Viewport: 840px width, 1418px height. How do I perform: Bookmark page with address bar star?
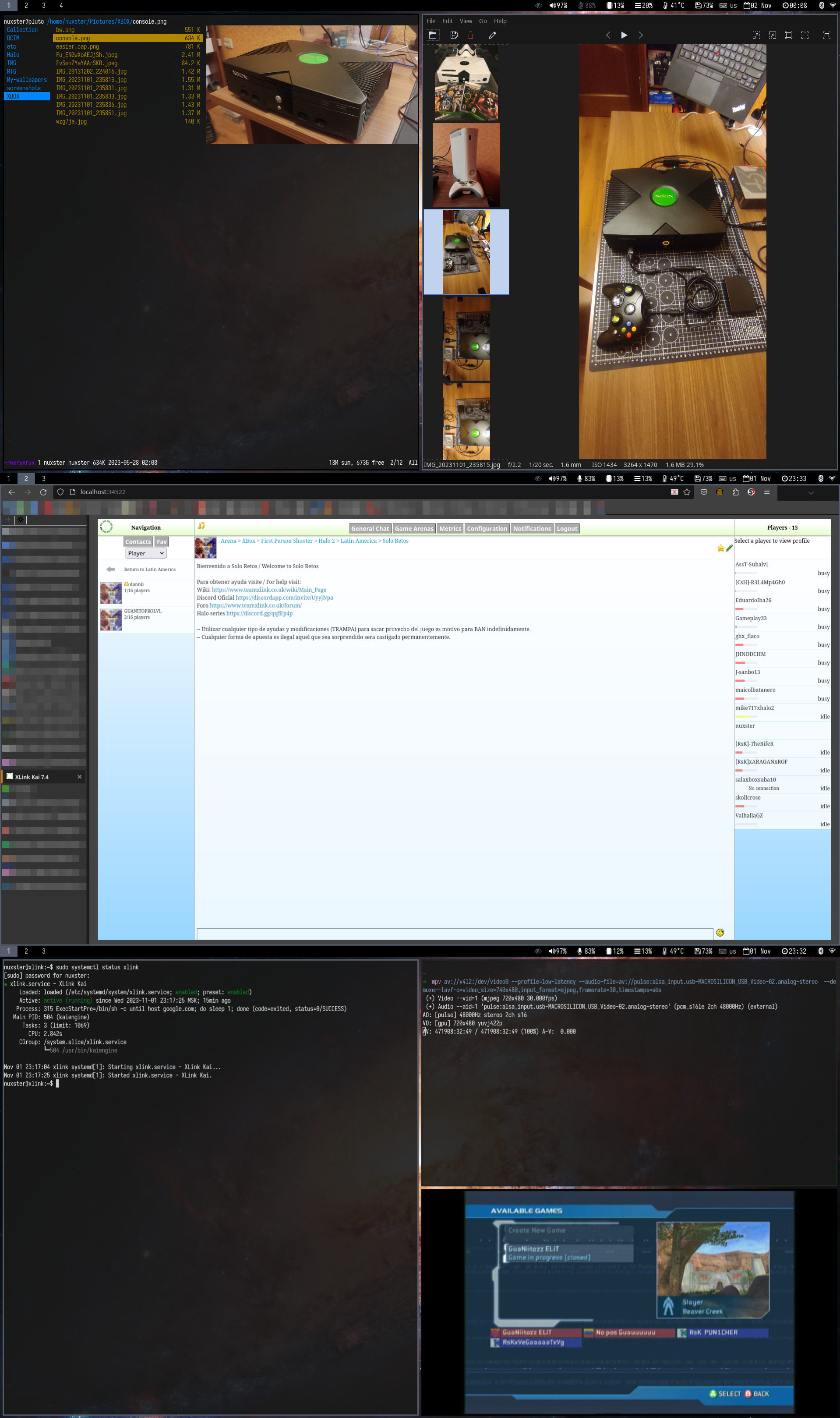click(687, 492)
